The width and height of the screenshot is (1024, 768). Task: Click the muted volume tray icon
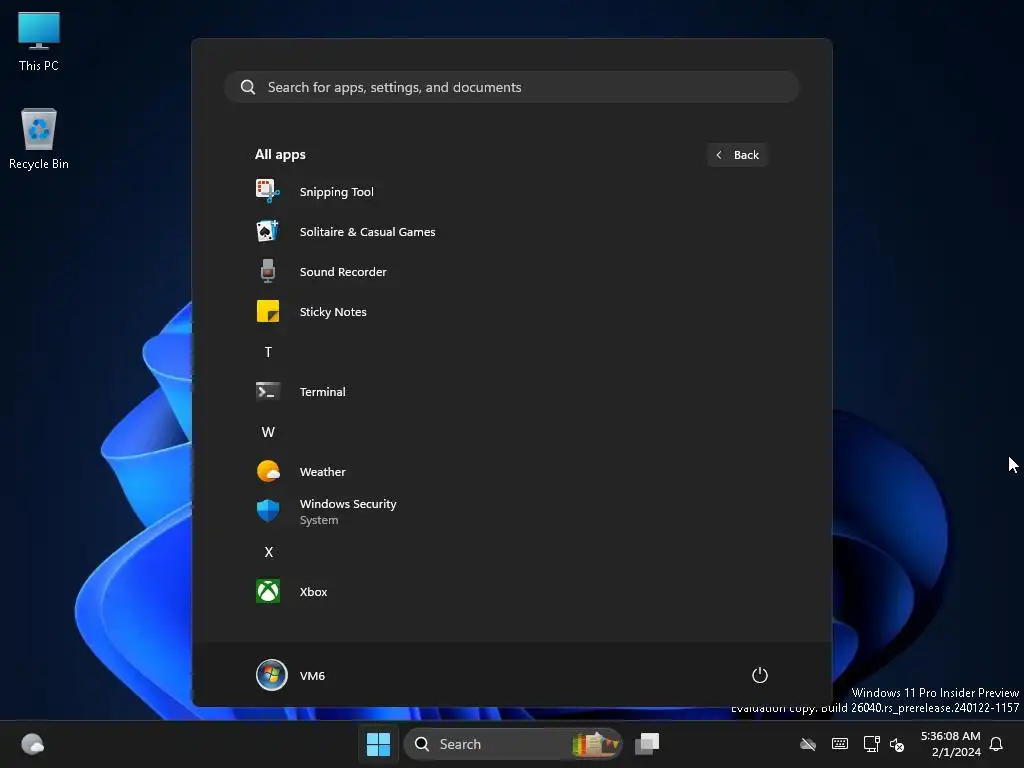(x=897, y=744)
